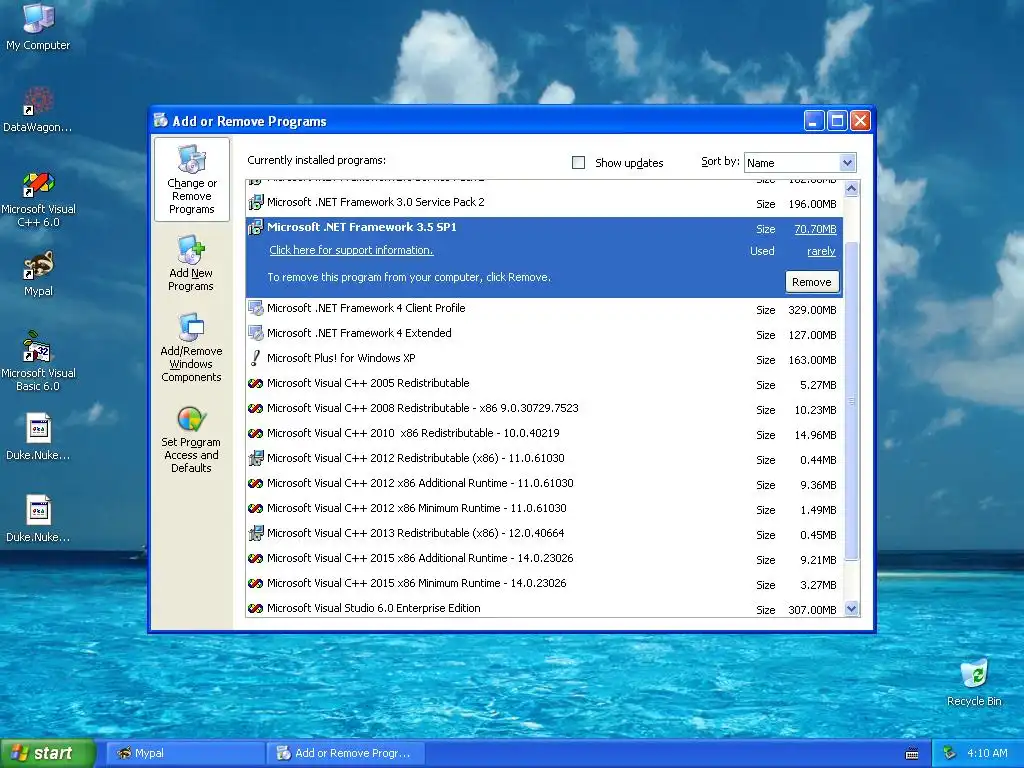
Task: Click icon of .NET Framework 3.0 Service Pack 2
Action: 255,202
